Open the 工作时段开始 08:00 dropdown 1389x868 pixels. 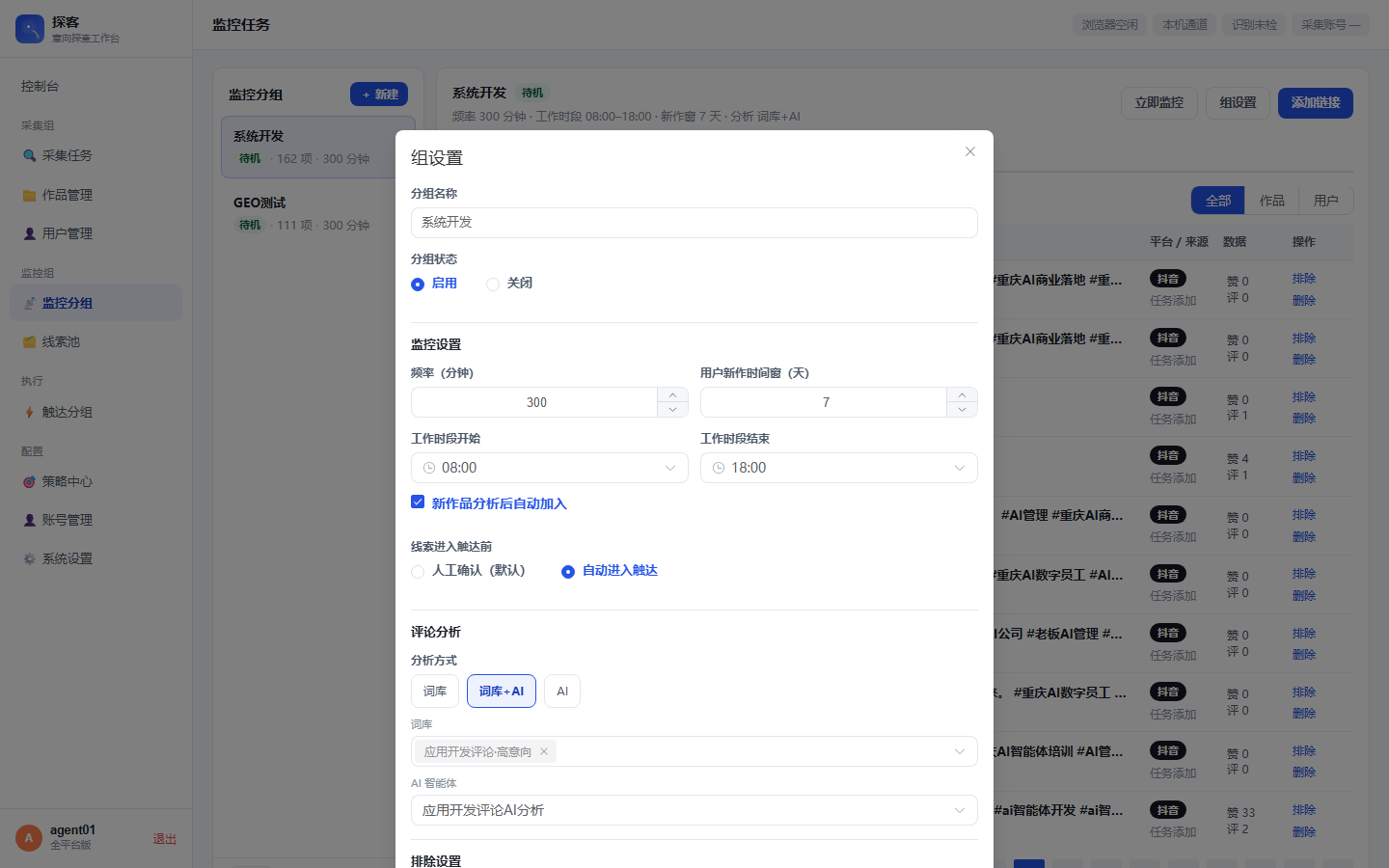point(550,468)
